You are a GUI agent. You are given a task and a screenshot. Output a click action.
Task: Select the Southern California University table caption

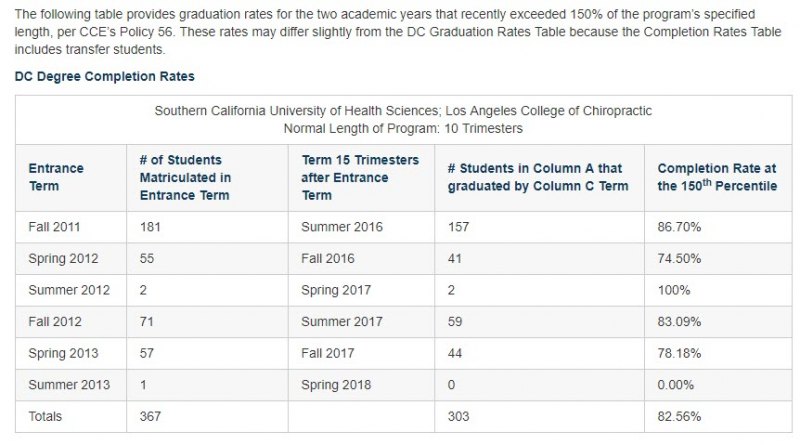point(403,119)
